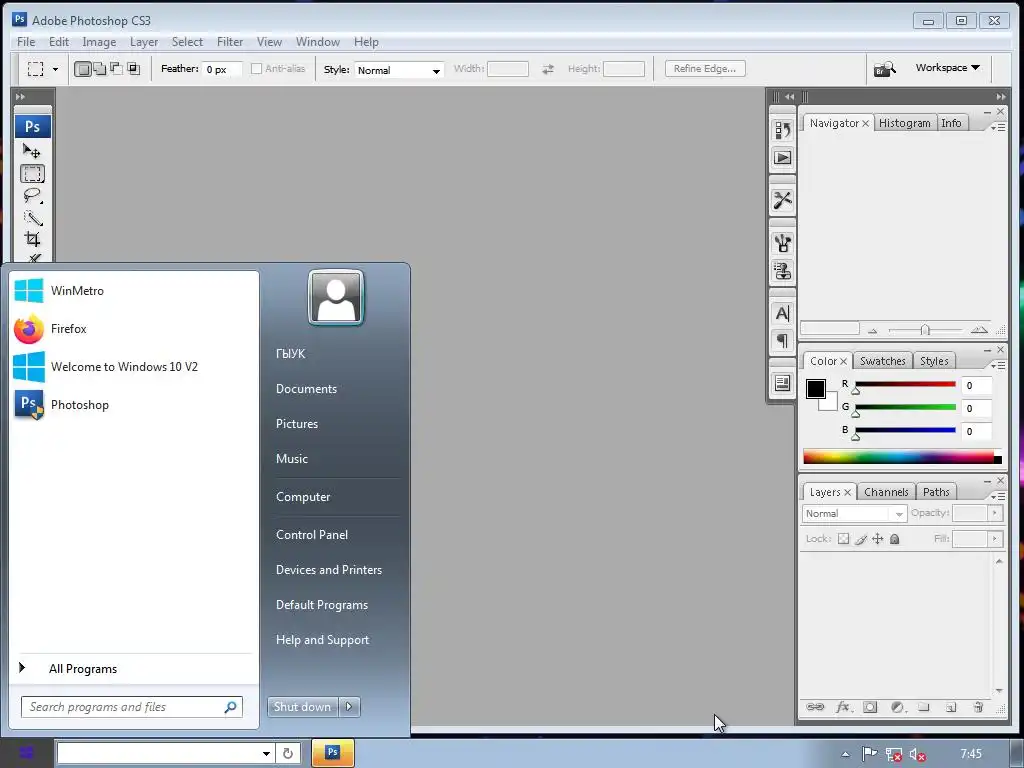Switch to the Channels tab
This screenshot has height=768, width=1024.
(886, 492)
